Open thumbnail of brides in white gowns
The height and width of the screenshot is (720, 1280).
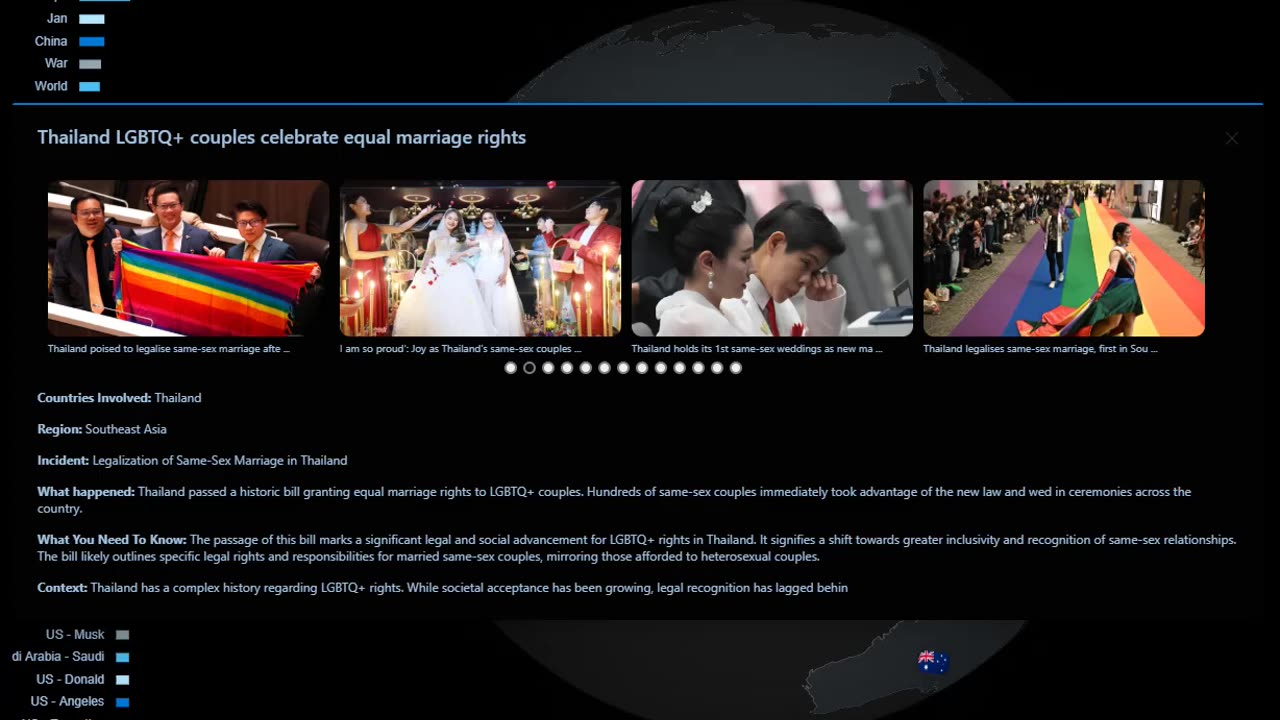pyautogui.click(x=480, y=258)
